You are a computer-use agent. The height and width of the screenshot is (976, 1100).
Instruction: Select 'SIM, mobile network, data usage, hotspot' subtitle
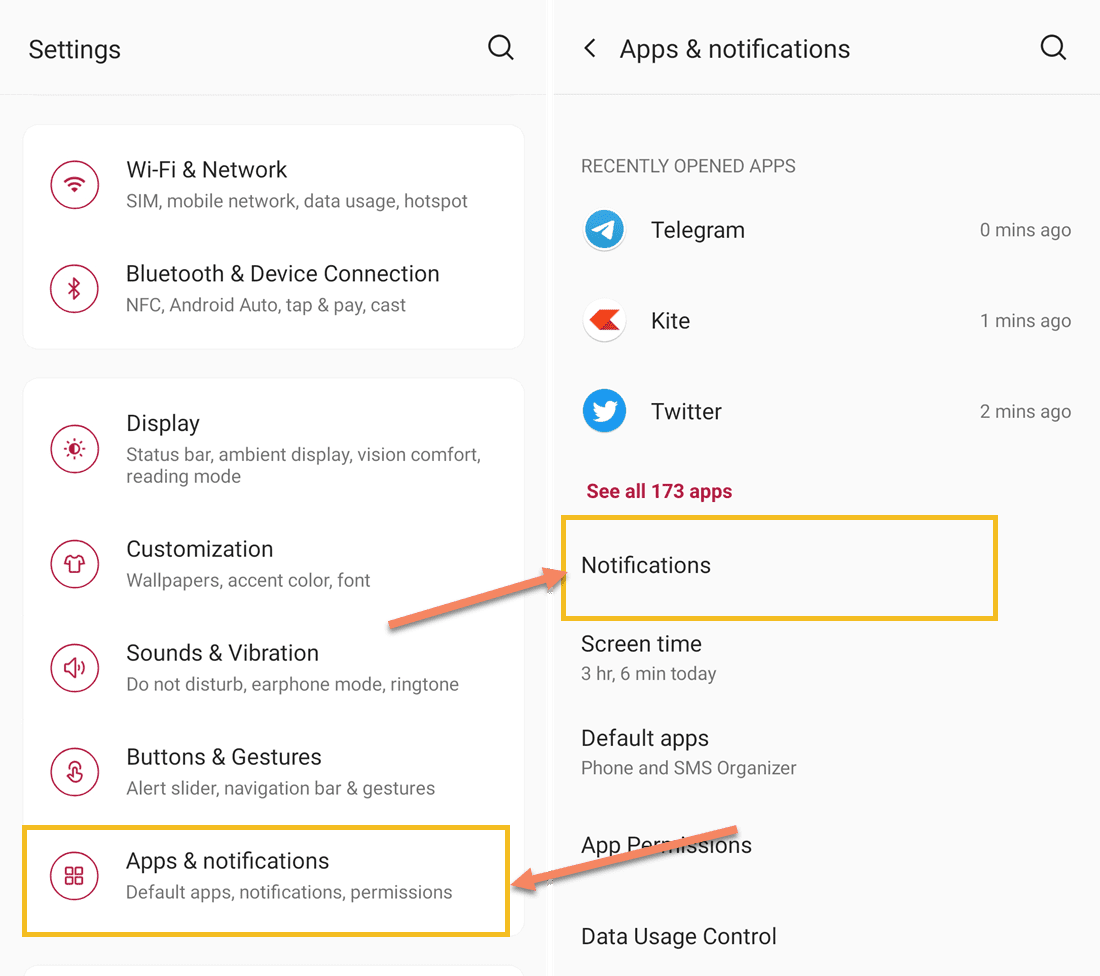pos(297,201)
